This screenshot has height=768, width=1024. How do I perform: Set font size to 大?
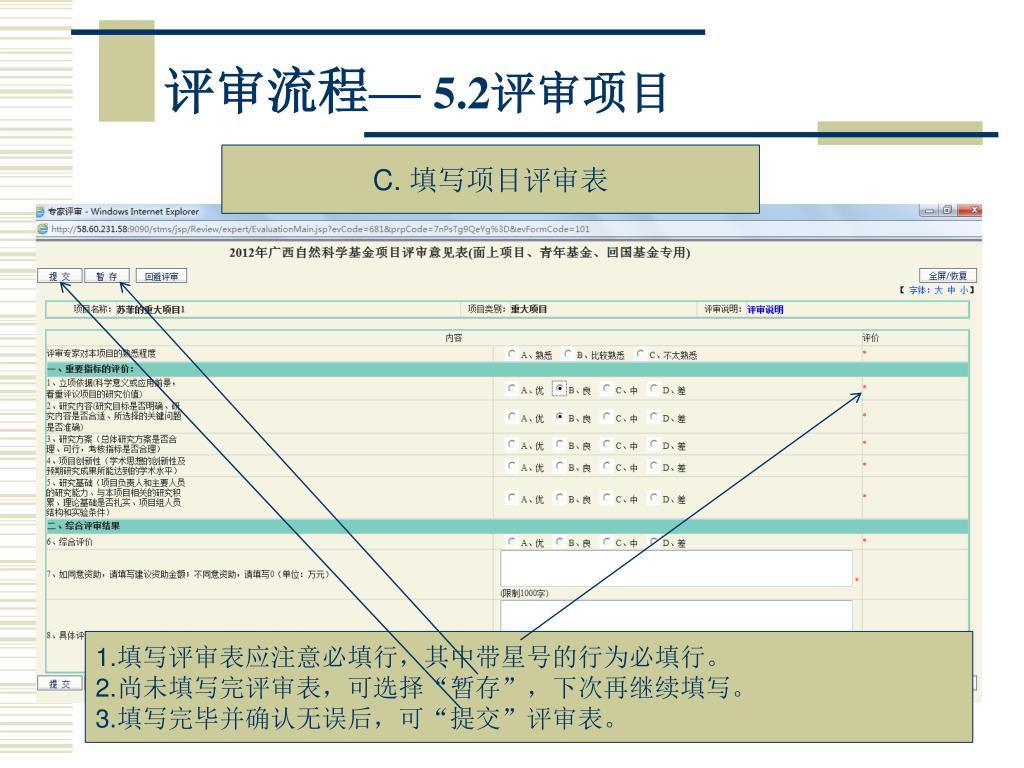click(938, 290)
